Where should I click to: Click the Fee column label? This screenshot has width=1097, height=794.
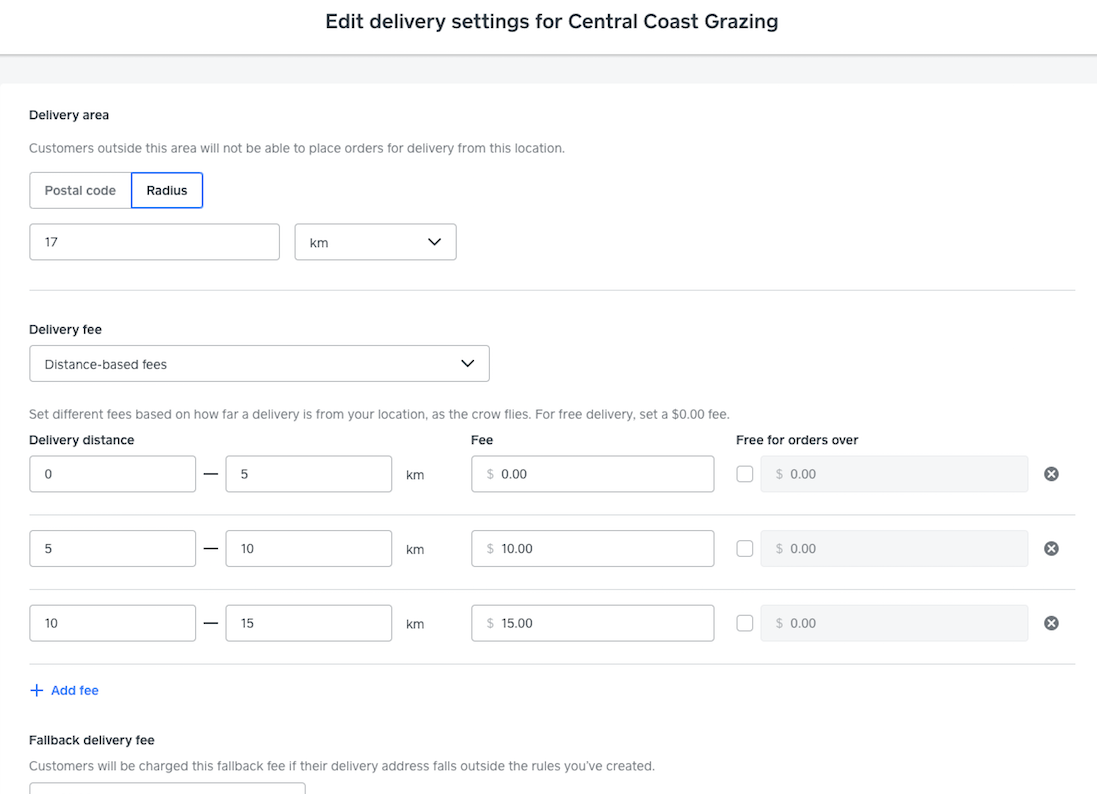coord(482,440)
